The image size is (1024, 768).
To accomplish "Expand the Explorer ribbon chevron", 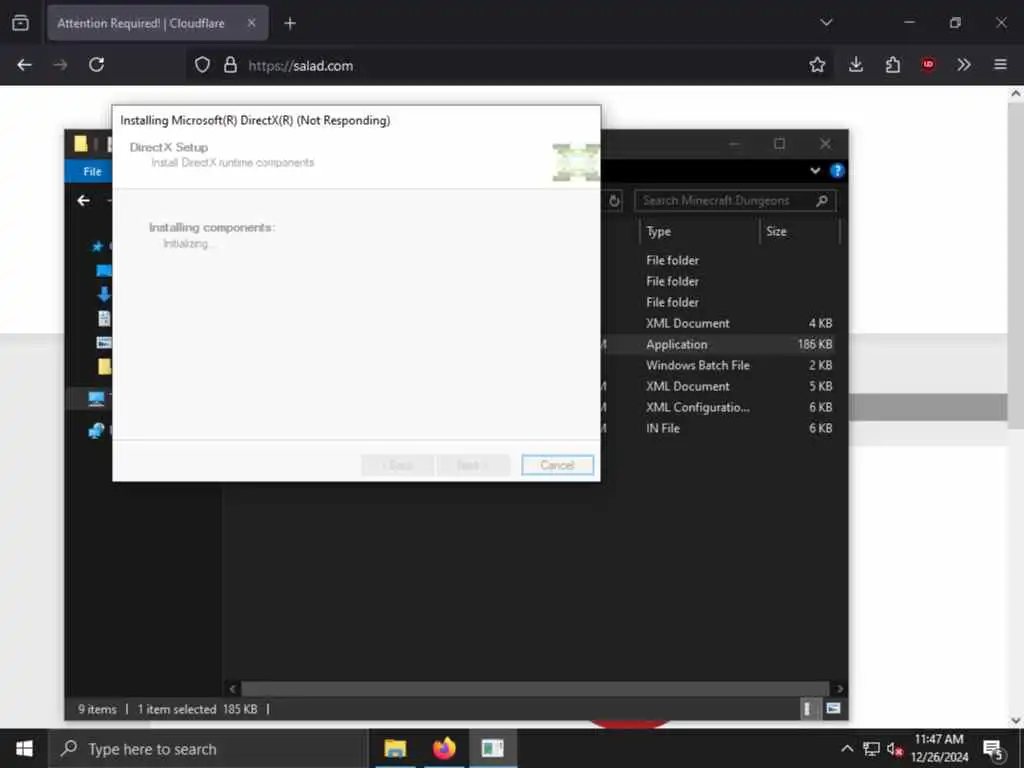I will pos(815,171).
